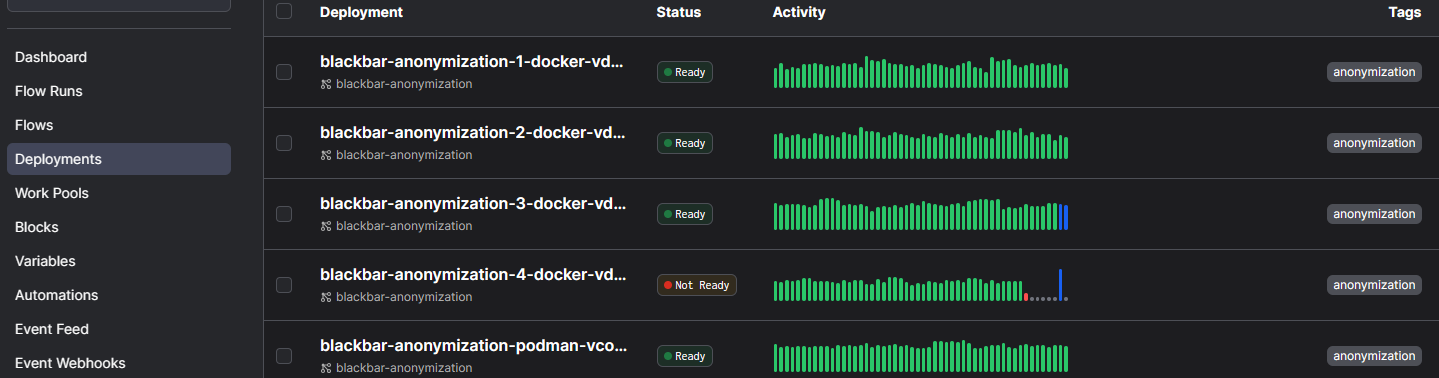Screen dimensions: 1439x378
Task: Click activity chart of blackbar-anonymization-1 deployment
Action: tap(921, 73)
